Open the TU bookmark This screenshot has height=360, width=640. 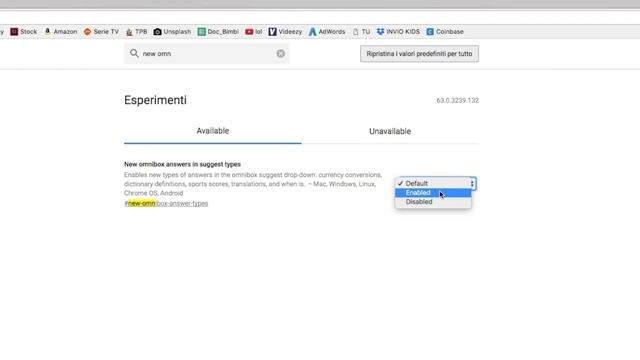361,31
